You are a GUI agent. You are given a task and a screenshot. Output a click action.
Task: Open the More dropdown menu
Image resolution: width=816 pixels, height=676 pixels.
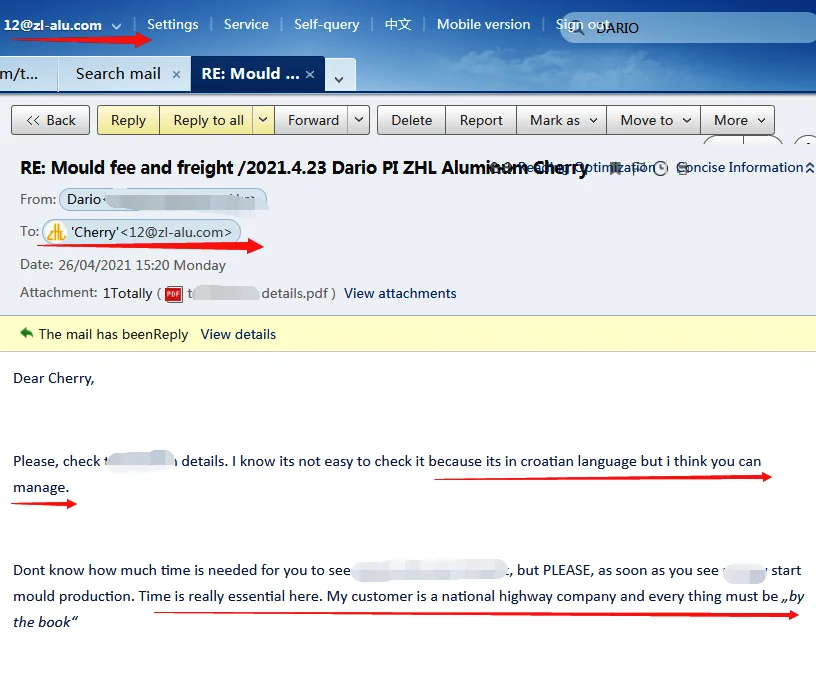tap(737, 120)
